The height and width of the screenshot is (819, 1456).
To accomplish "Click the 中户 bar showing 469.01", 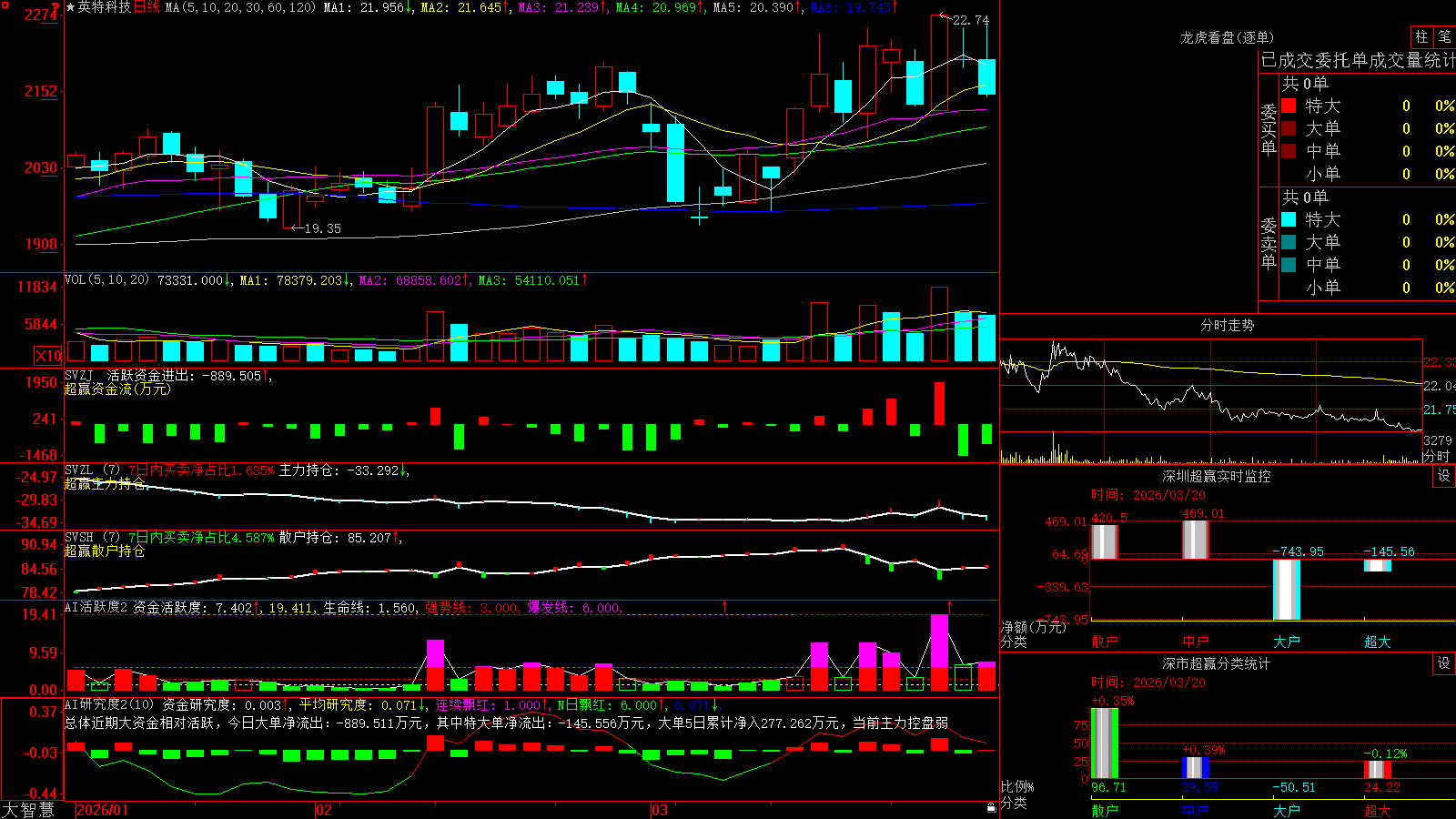I will point(1195,540).
